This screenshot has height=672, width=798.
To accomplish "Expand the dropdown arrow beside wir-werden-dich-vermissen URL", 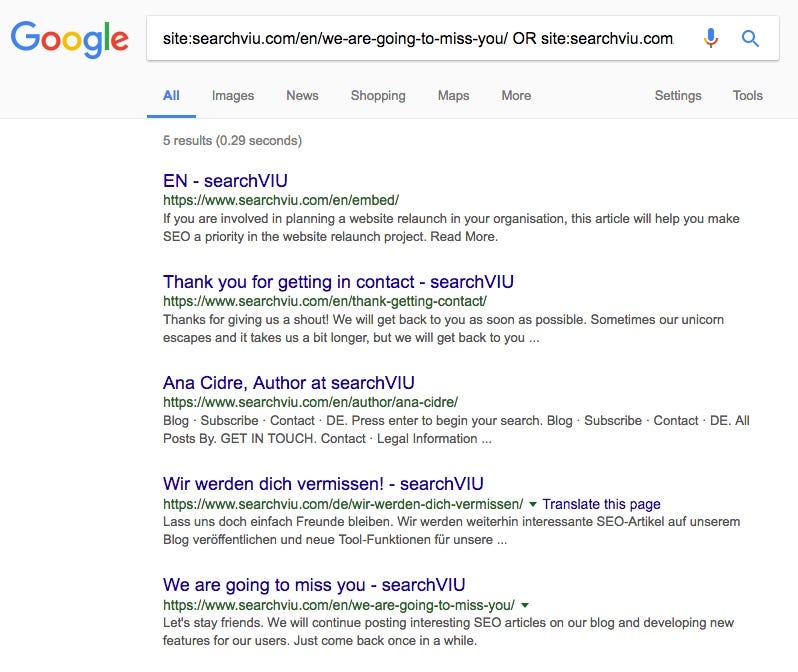I will click(x=533, y=504).
